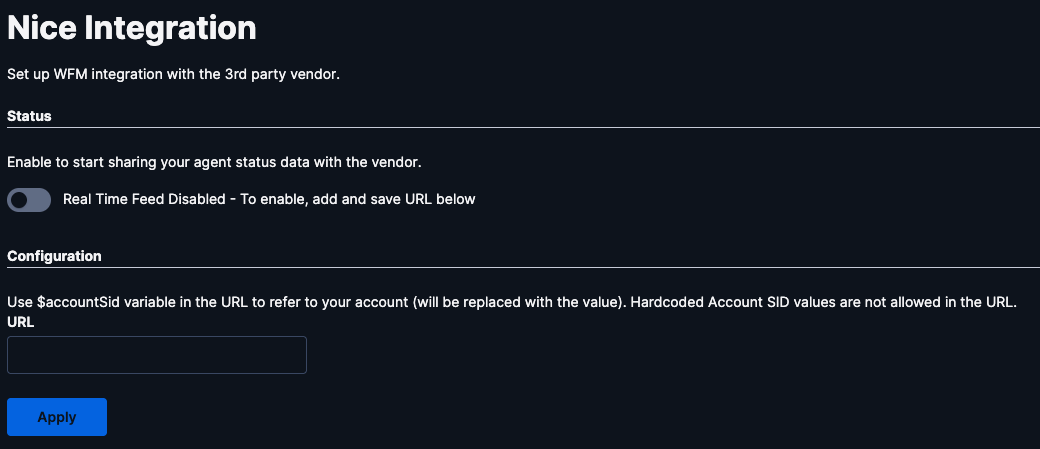This screenshot has height=449, width=1040.
Task: Click the divider line under Configuration
Action: [x=523, y=267]
